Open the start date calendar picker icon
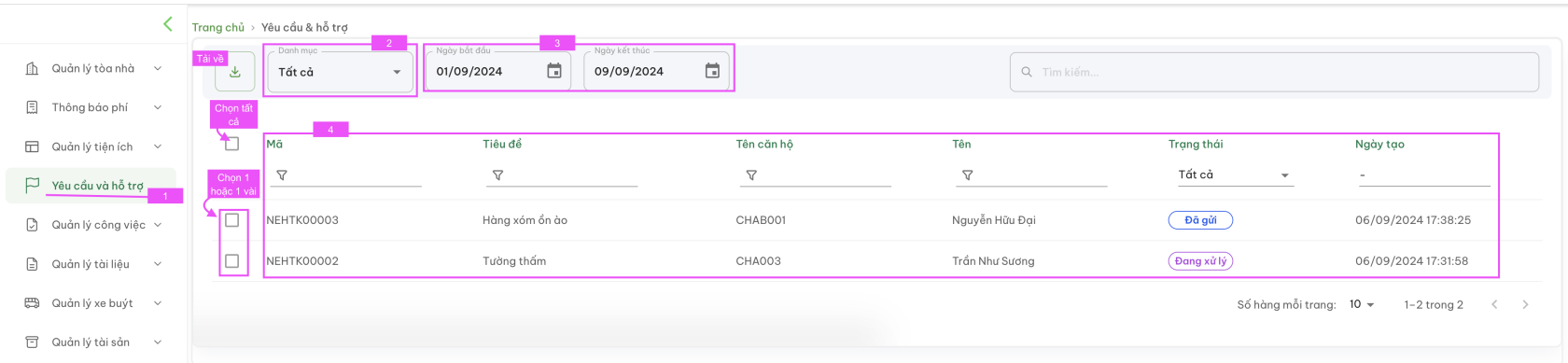This screenshot has height=363, width=1568. point(554,71)
